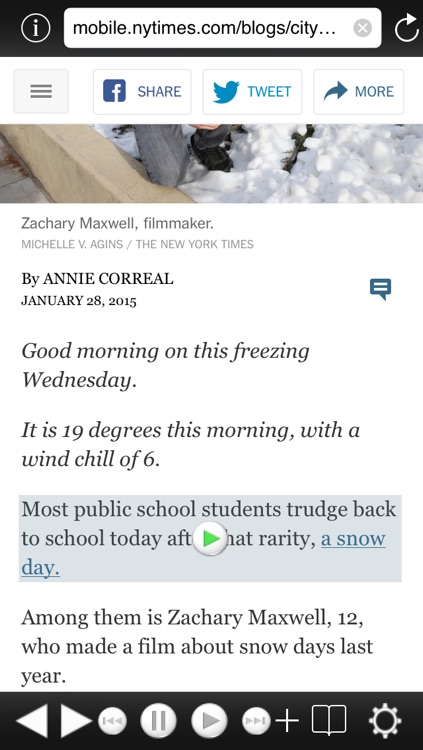Tweet this article

click(252, 91)
